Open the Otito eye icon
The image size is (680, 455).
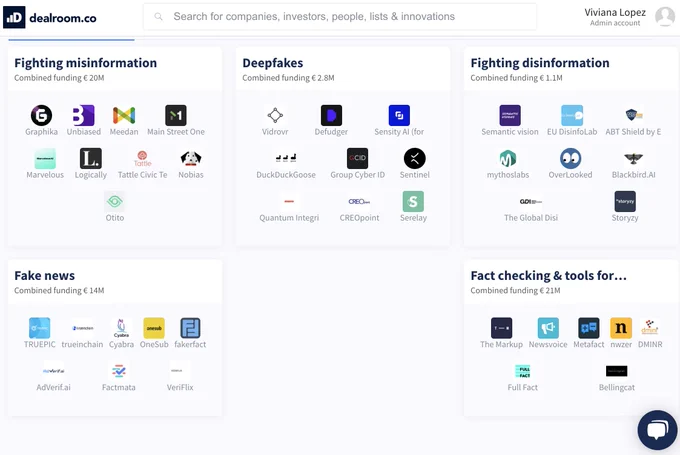click(x=114, y=201)
